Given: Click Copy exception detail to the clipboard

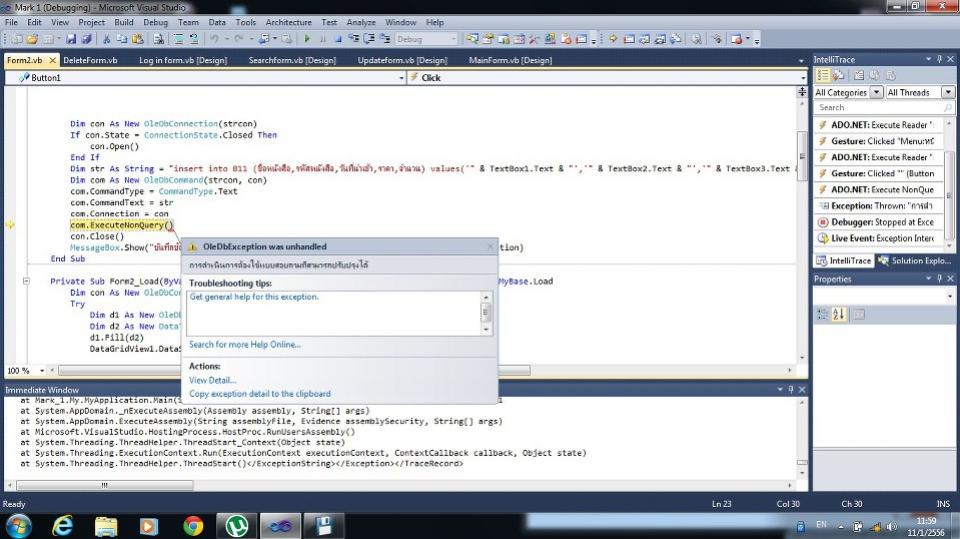Looking at the screenshot, I should pos(260,394).
